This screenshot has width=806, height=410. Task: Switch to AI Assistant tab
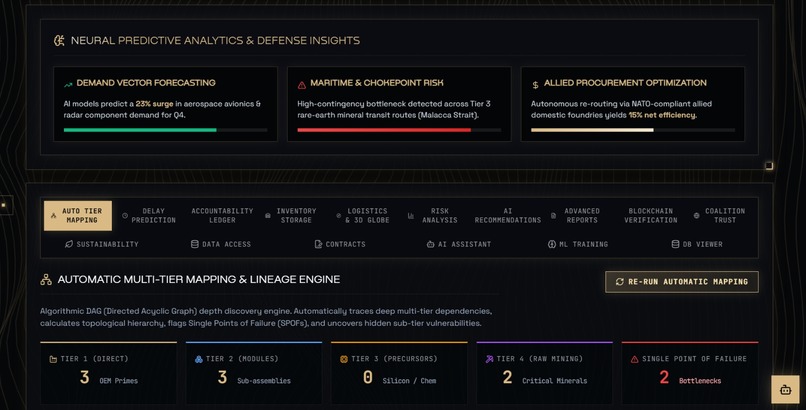tap(459, 244)
